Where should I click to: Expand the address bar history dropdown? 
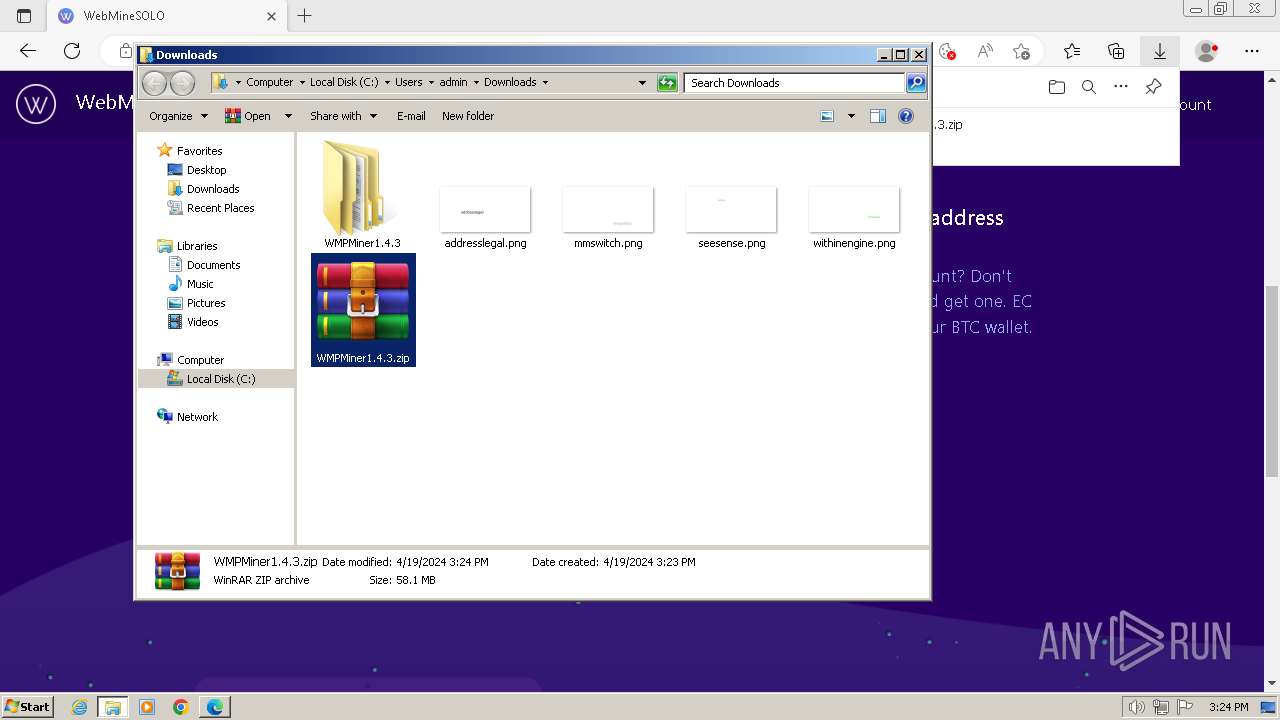pyautogui.click(x=642, y=83)
